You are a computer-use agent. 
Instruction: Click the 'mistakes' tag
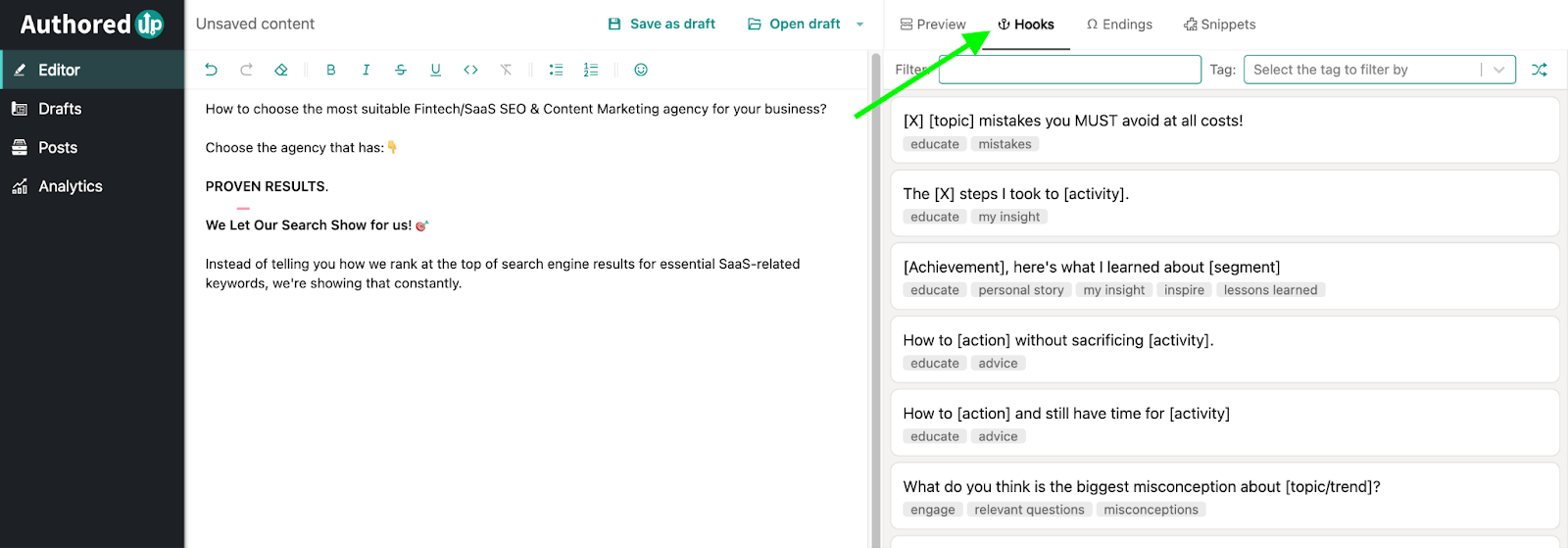[1004, 144]
